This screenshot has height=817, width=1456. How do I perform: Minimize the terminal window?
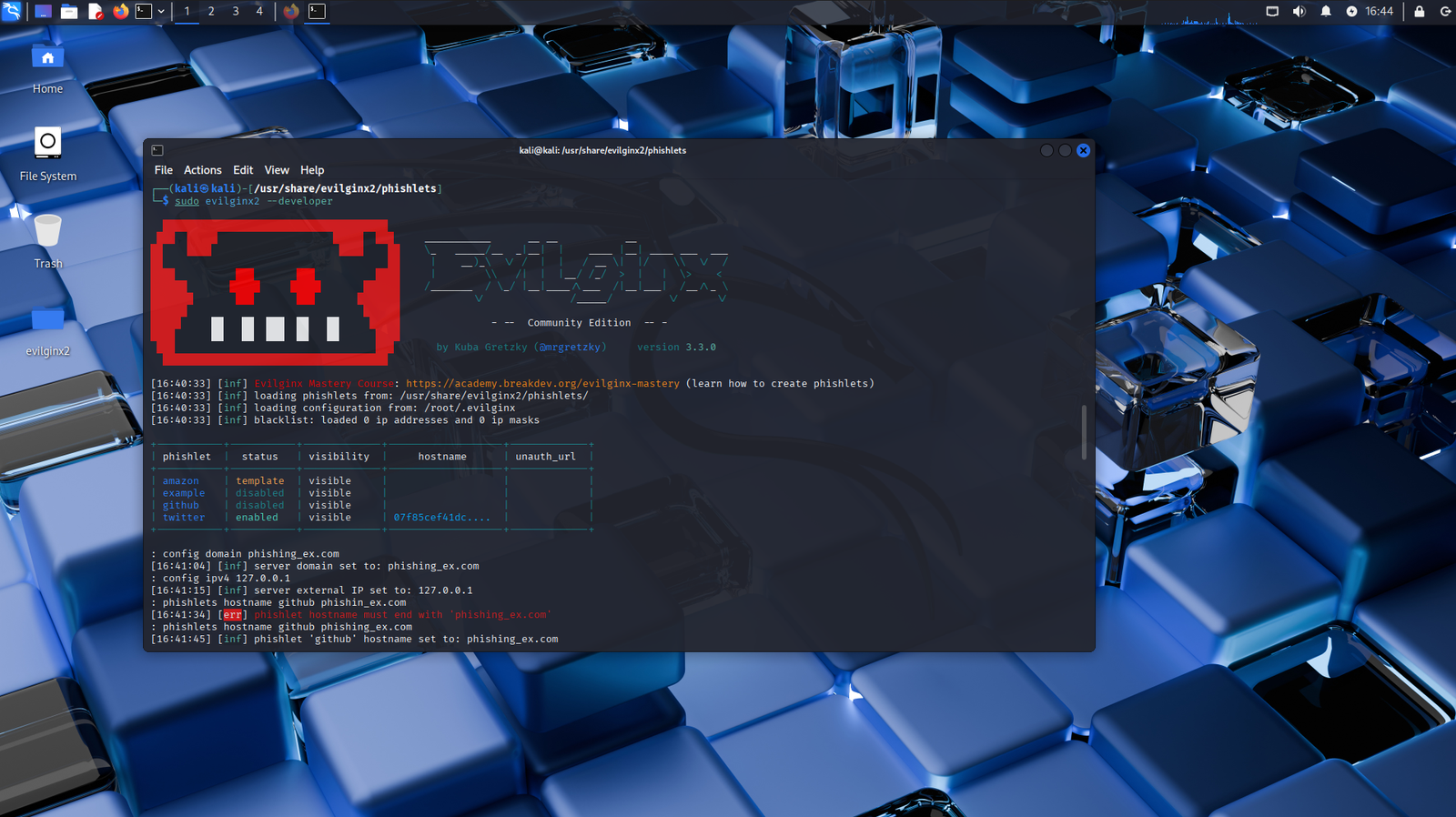1046,150
